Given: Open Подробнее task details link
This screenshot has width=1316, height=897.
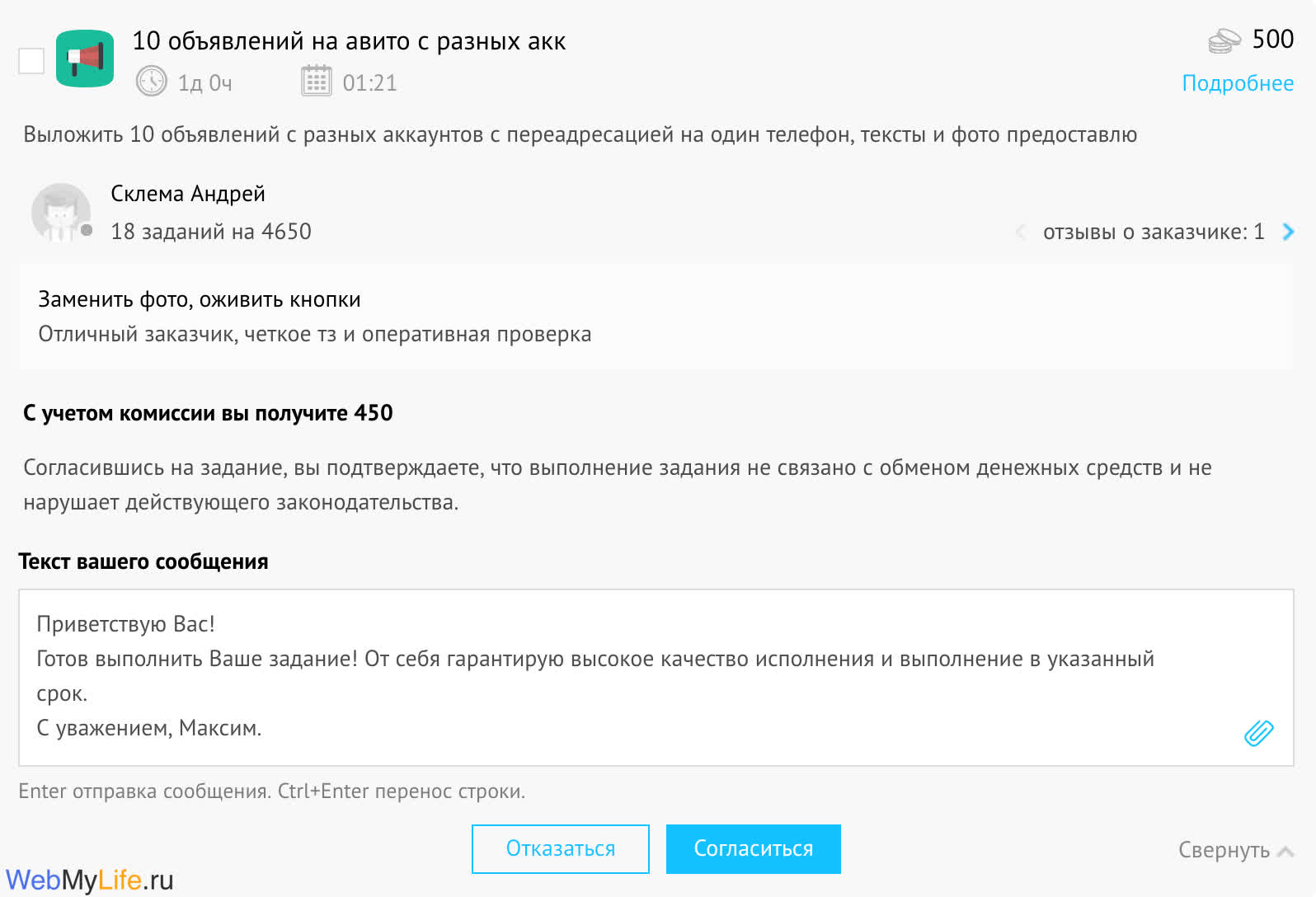Looking at the screenshot, I should (1237, 83).
